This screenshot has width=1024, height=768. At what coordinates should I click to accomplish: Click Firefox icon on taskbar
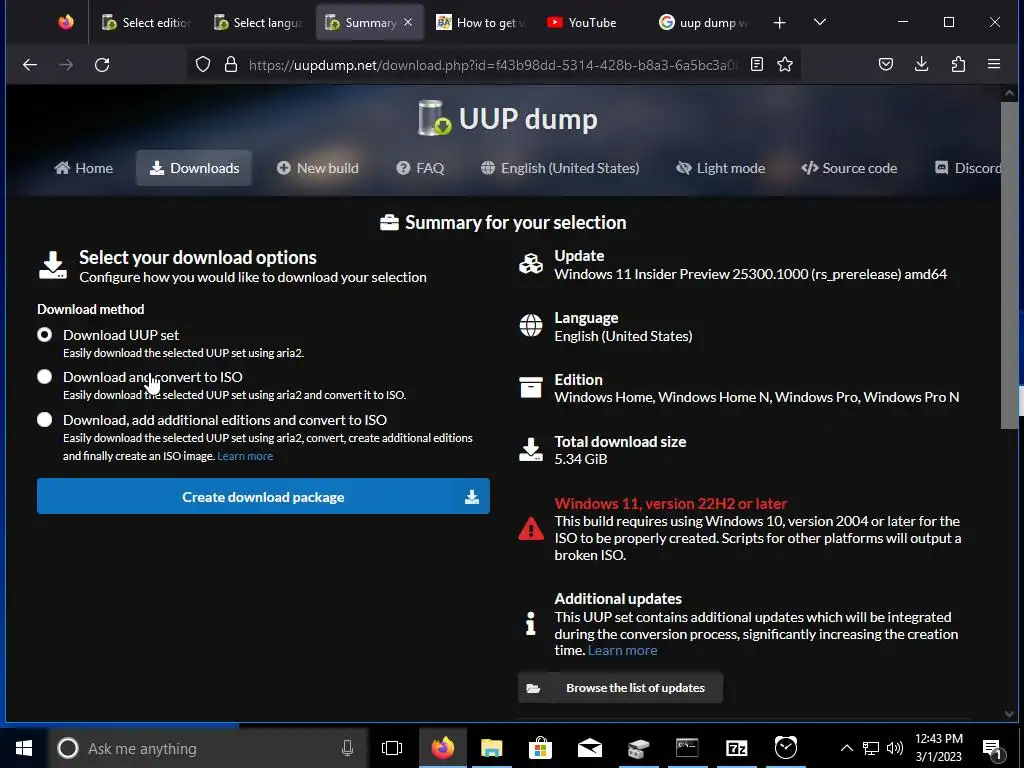443,748
